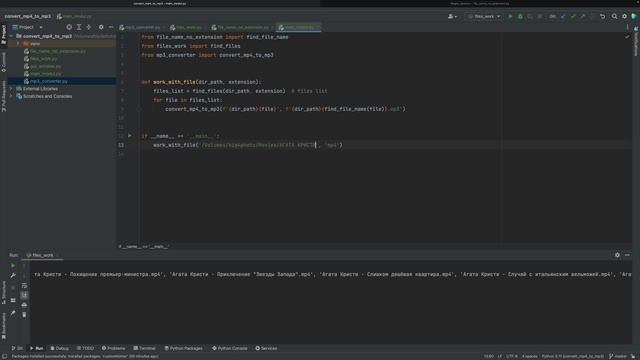Run the files_work configuration with green play button
Viewport: 640px width, 360px height.
[510, 16]
